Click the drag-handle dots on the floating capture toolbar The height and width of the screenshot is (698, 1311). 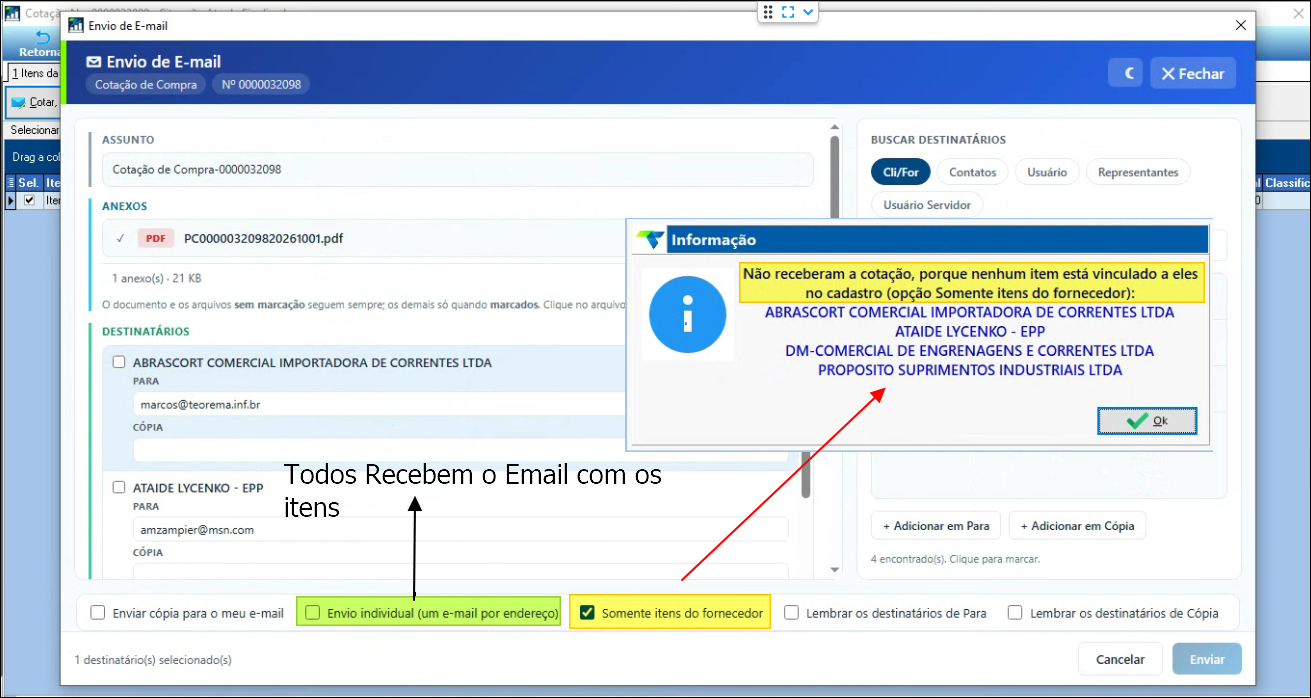pyautogui.click(x=768, y=12)
